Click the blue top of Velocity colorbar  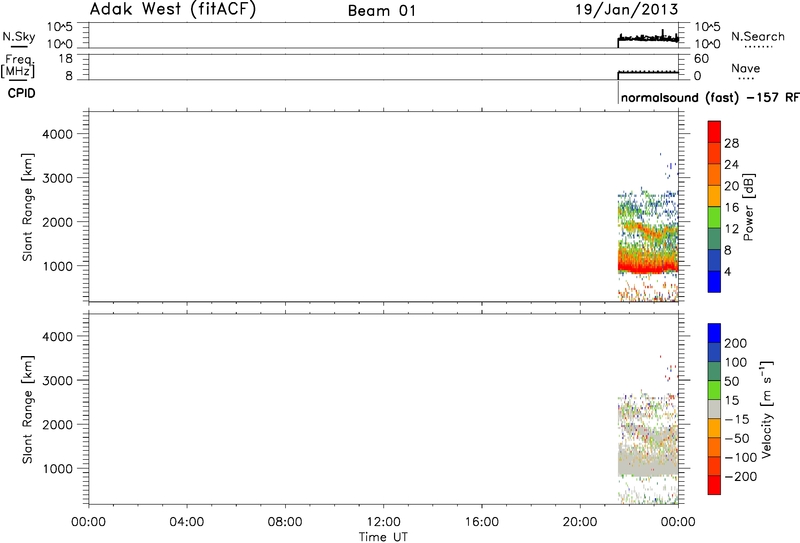pyautogui.click(x=714, y=333)
